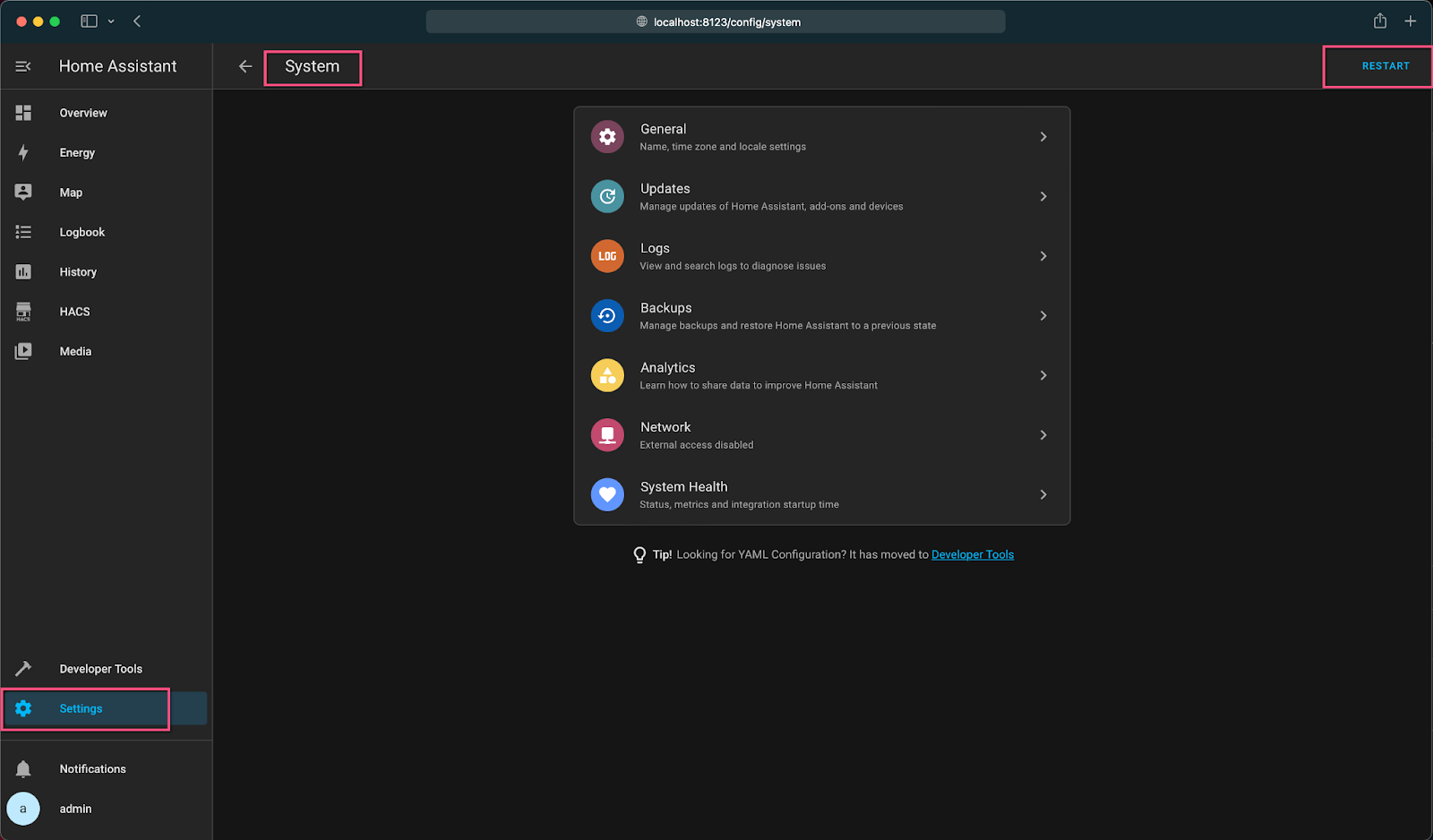The image size is (1433, 840).
Task: Click the Developer Tools hammer icon
Action: (x=23, y=669)
